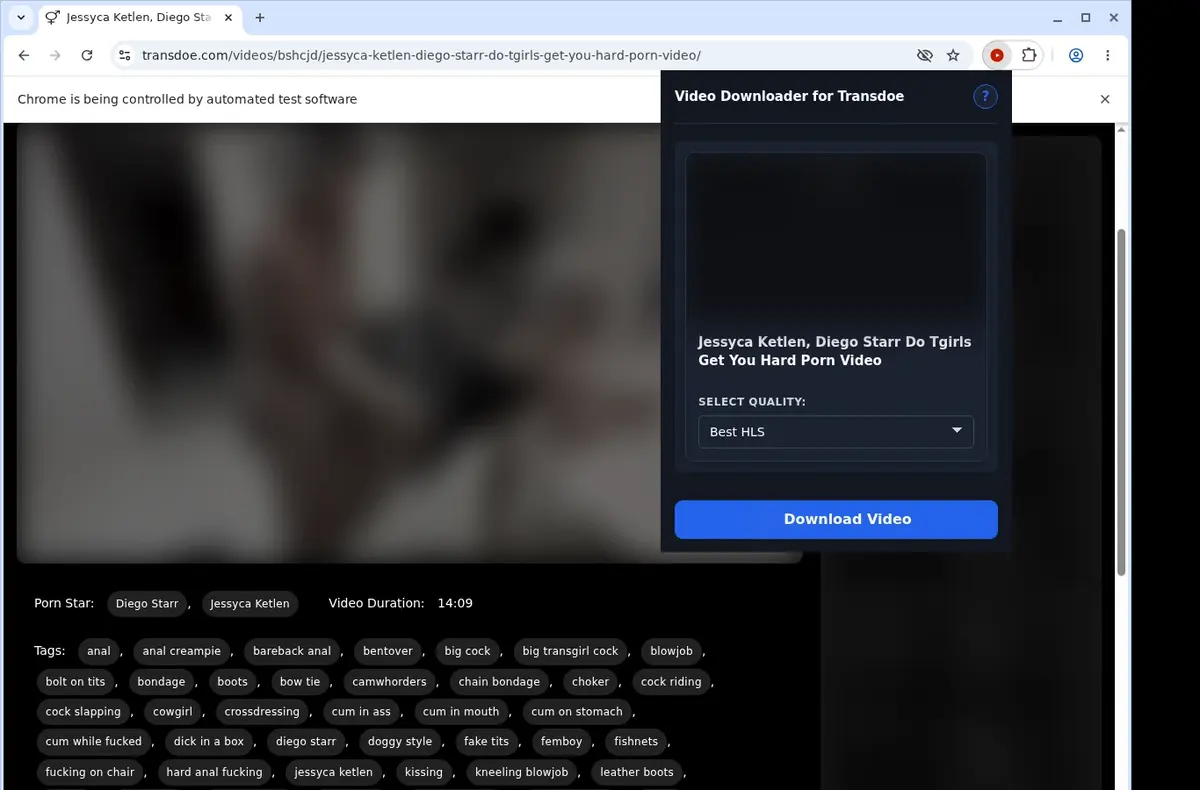Click the chain bondage tag
This screenshot has height=790, width=1200.
(x=499, y=682)
